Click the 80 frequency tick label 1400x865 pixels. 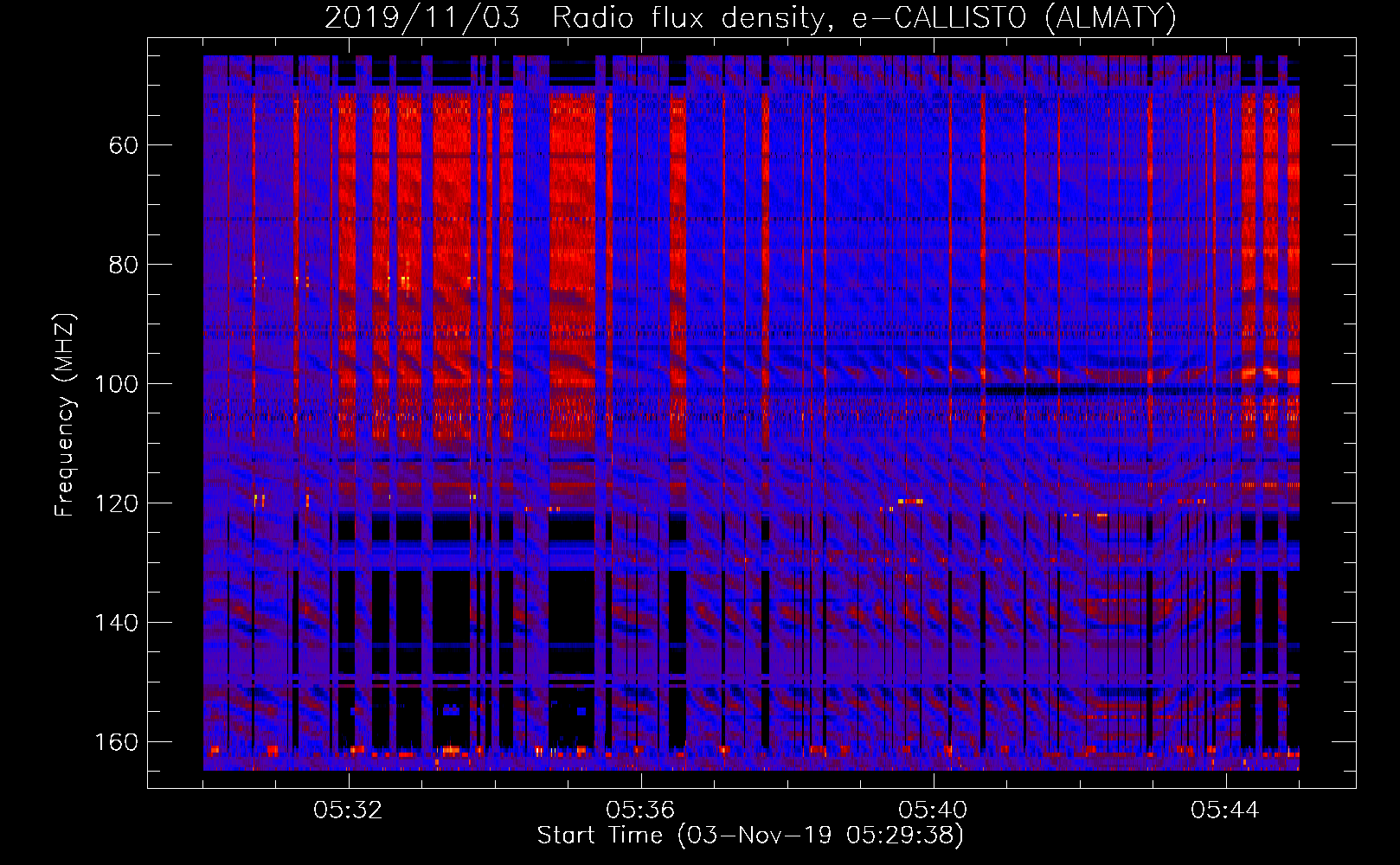[124, 265]
